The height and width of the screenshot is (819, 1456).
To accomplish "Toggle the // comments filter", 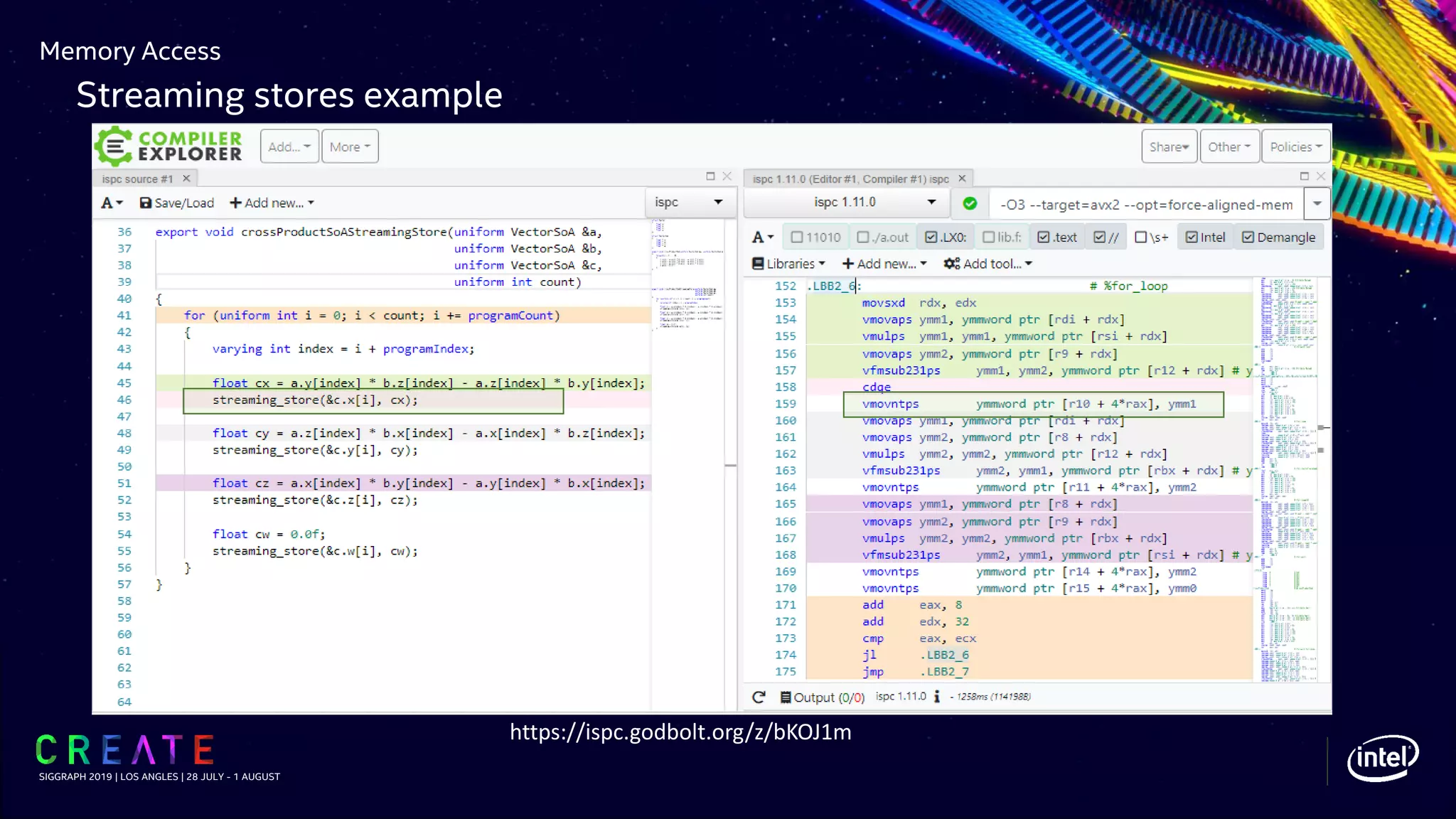I will click(1106, 237).
